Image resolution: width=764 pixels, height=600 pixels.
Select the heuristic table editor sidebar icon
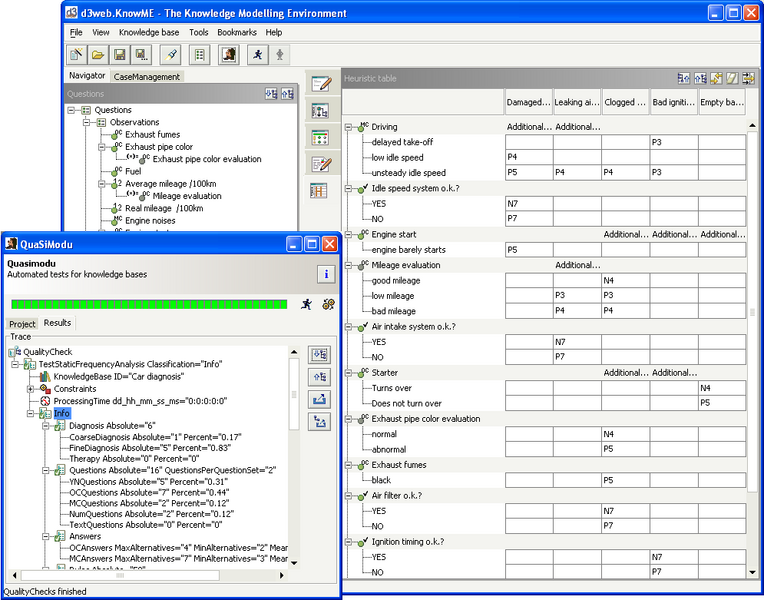pos(320,190)
